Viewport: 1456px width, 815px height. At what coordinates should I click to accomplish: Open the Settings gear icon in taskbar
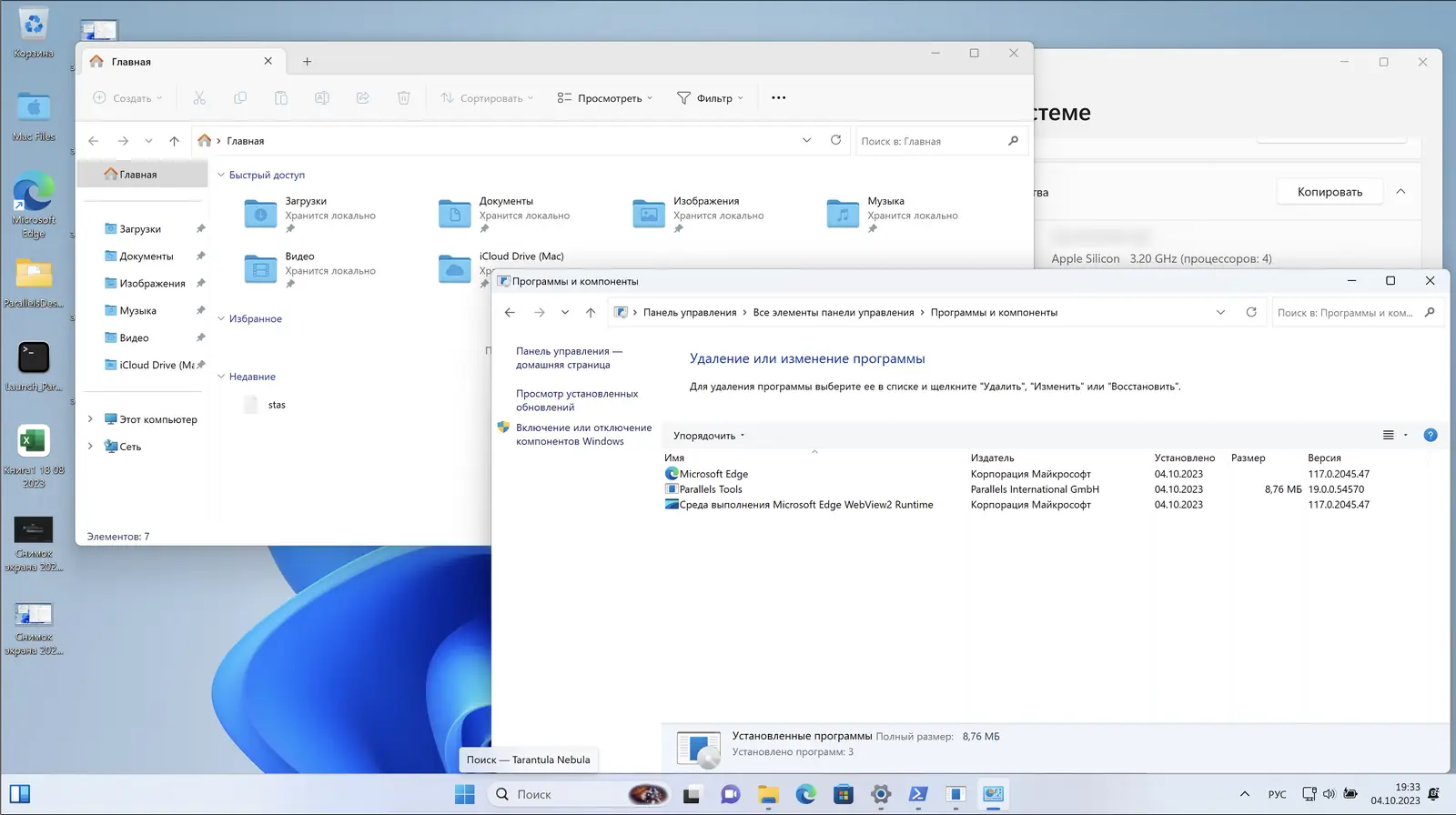point(880,794)
